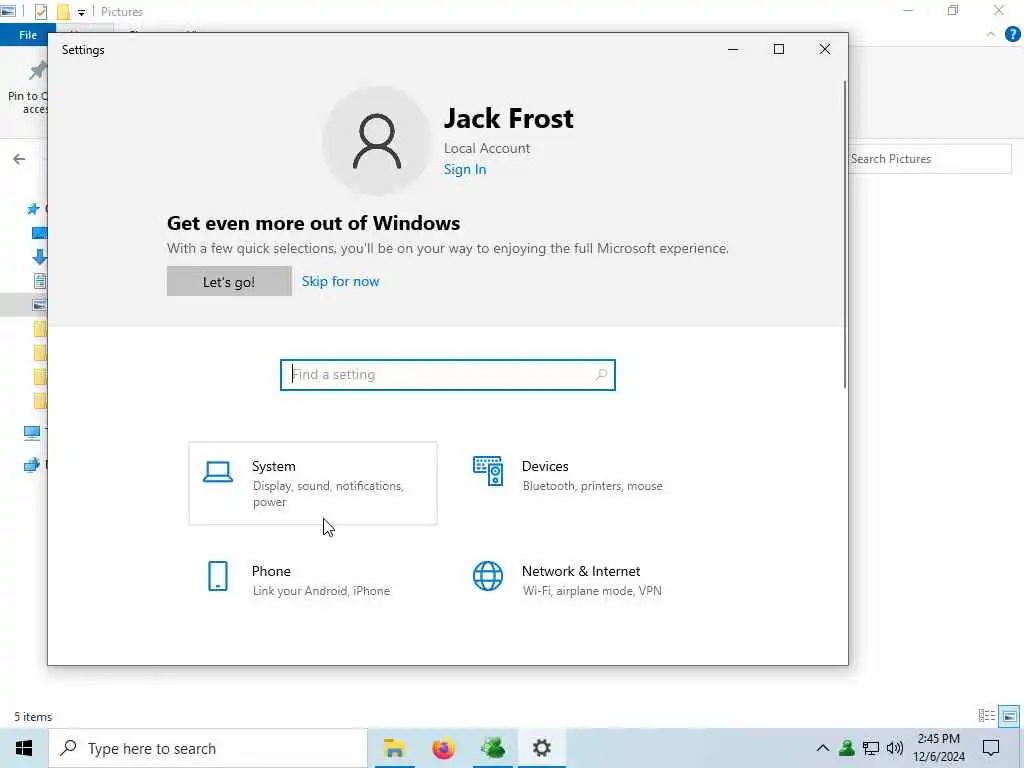This screenshot has width=1024, height=768.
Task: Click the taskbar Type here to search box
Action: 208,748
